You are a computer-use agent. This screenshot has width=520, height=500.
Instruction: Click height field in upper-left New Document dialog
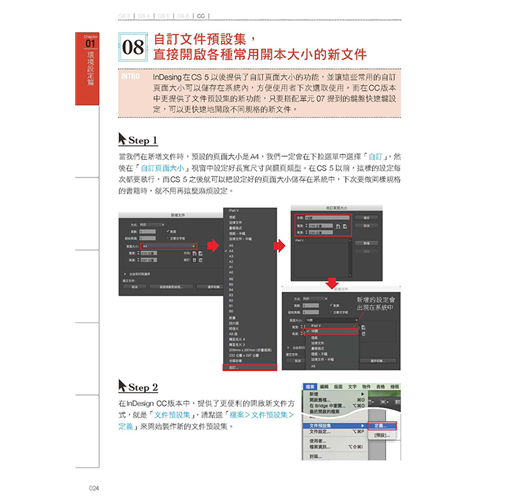pyautogui.click(x=149, y=260)
